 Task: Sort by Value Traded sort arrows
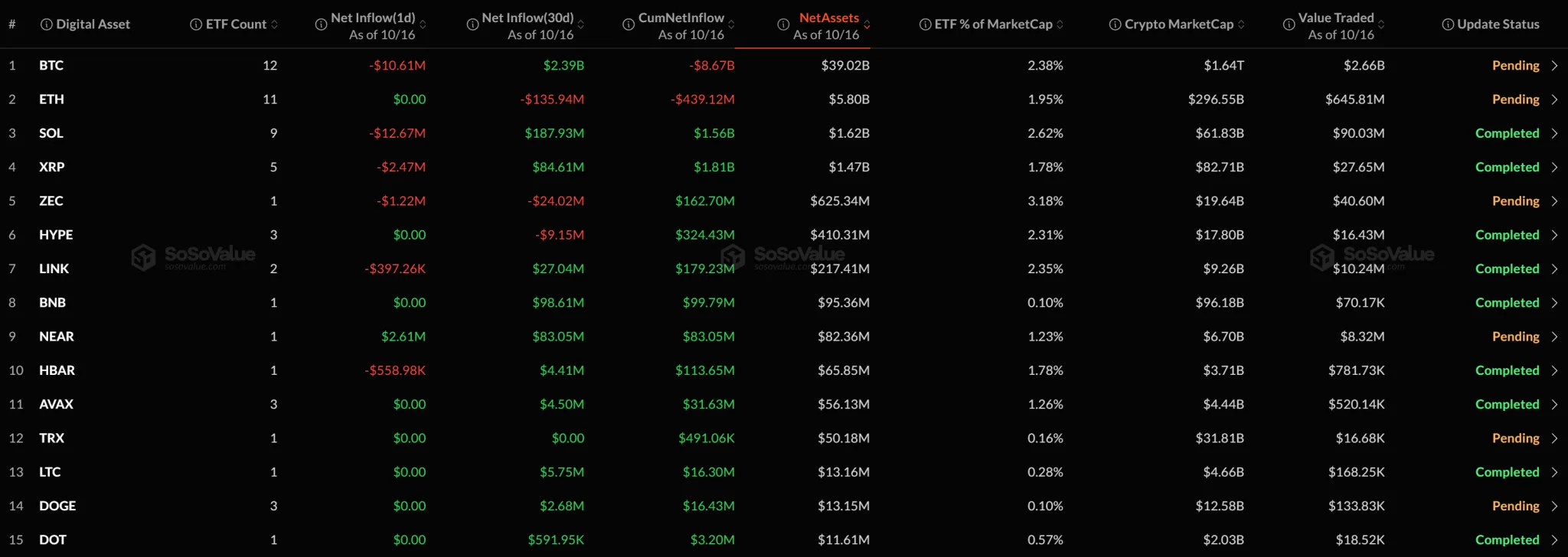point(1382,24)
